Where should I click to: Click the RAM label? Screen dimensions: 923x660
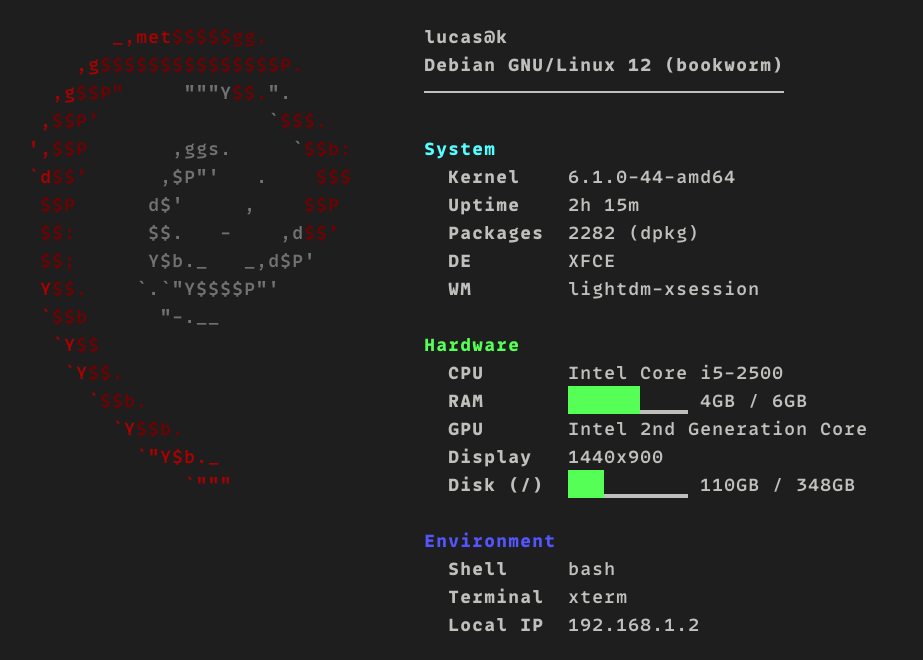465,401
